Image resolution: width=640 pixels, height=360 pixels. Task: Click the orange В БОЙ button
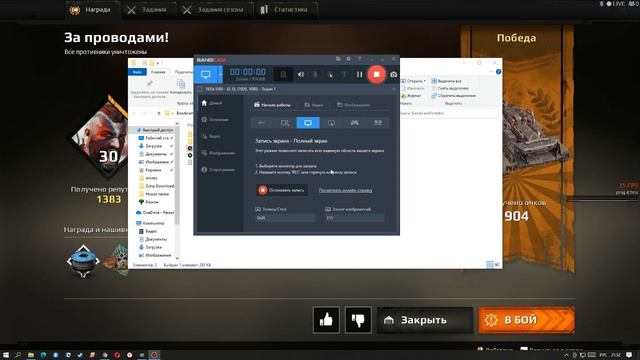coord(527,320)
